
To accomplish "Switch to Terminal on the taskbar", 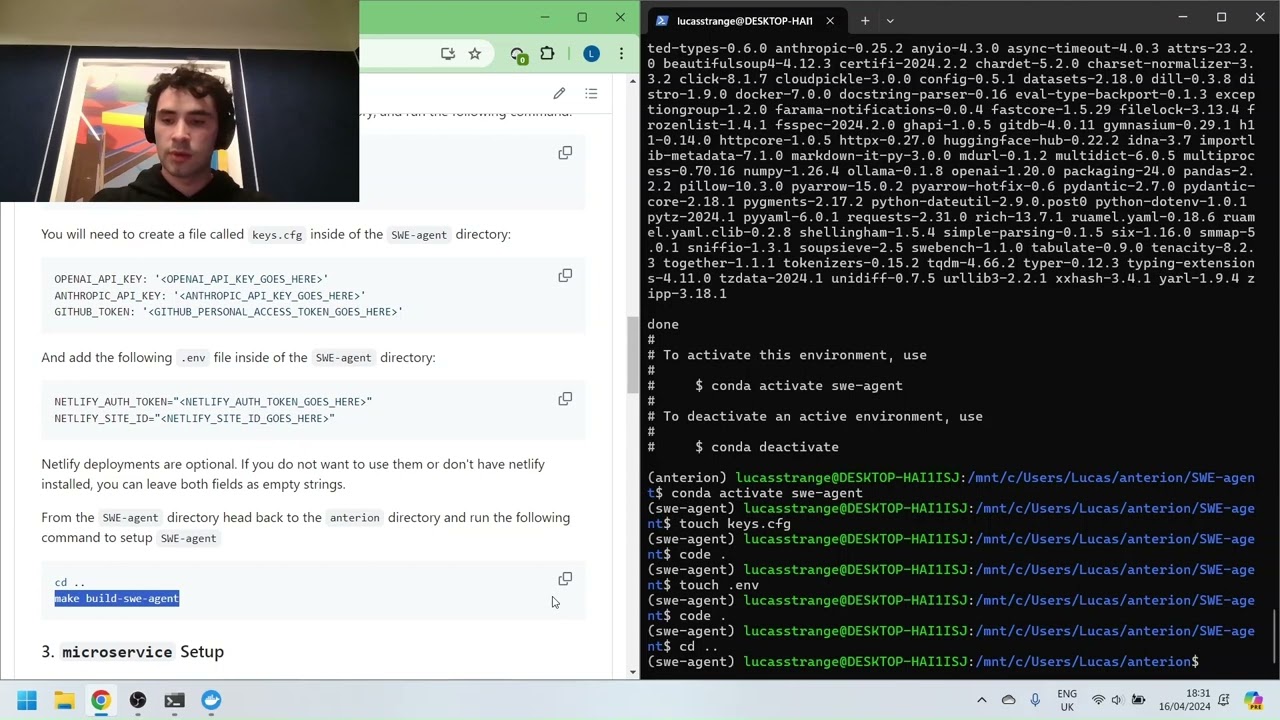I will point(175,700).
